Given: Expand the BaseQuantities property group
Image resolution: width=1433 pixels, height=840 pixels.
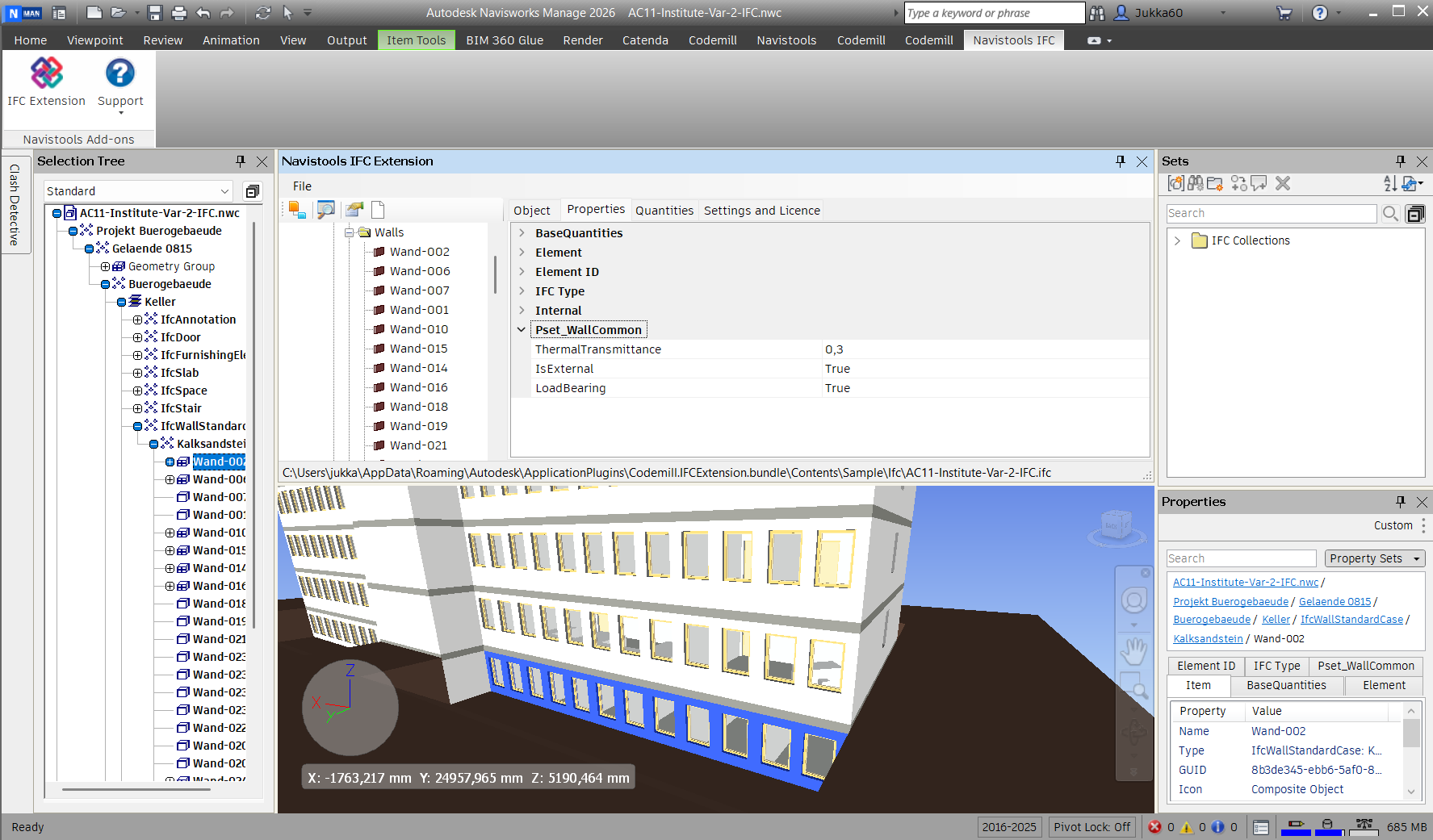Looking at the screenshot, I should tap(522, 233).
